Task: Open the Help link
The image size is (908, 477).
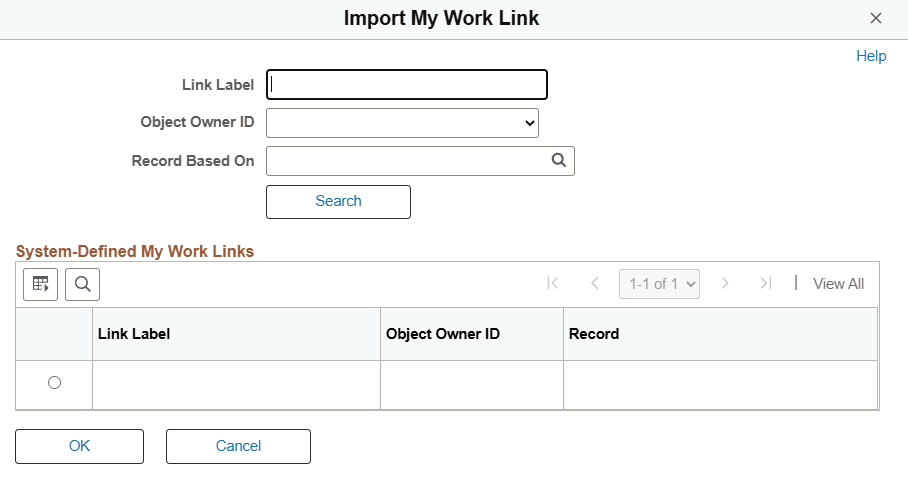Action: click(x=870, y=56)
